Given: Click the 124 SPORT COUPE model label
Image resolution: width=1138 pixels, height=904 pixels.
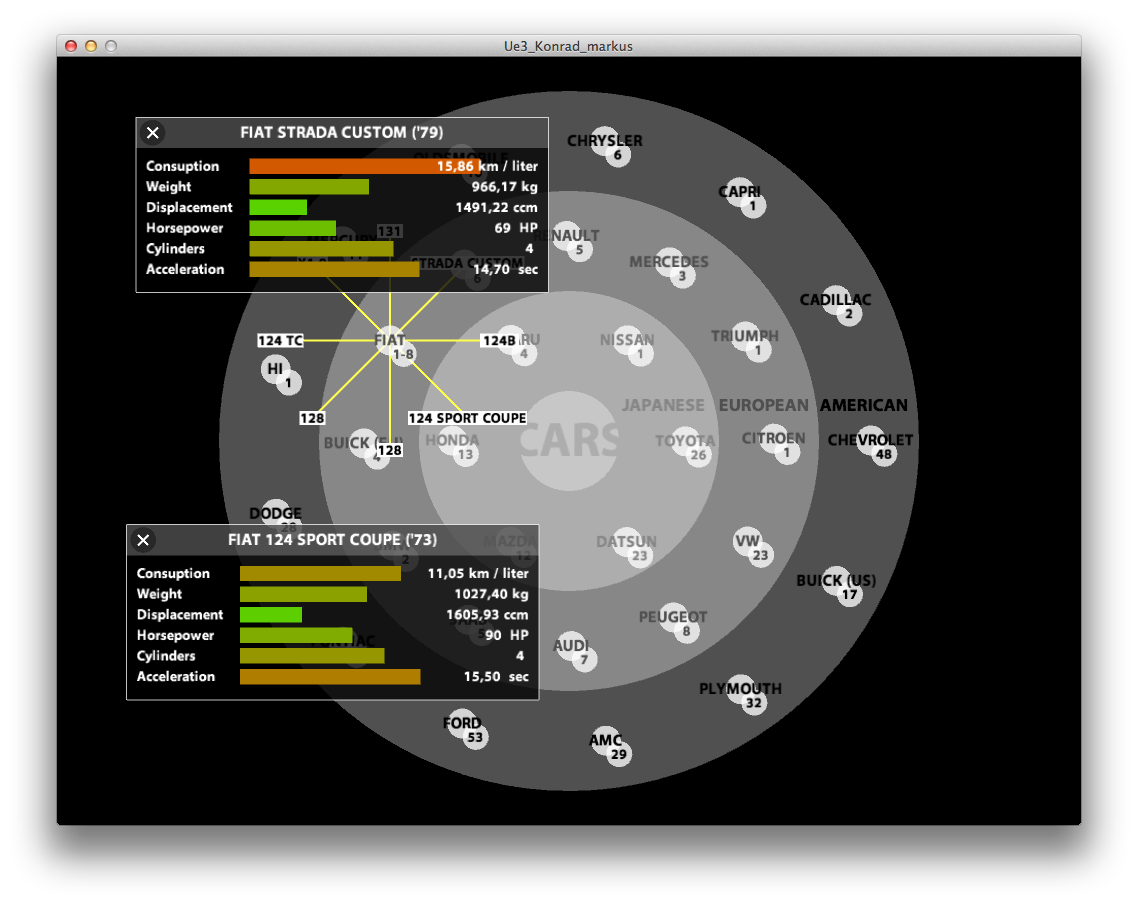Looking at the screenshot, I should point(467,418).
